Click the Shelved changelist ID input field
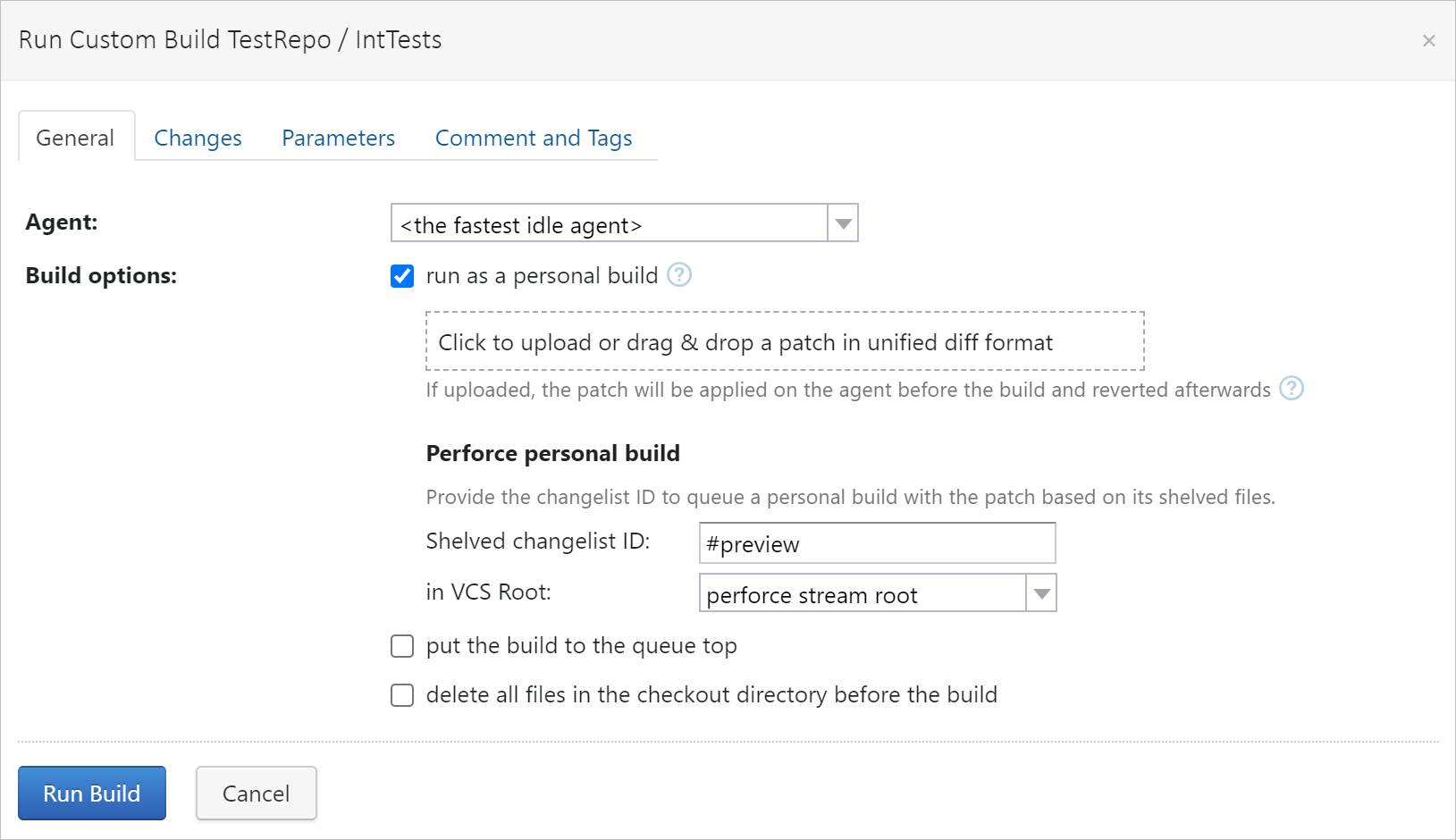This screenshot has width=1456, height=840. (x=877, y=542)
